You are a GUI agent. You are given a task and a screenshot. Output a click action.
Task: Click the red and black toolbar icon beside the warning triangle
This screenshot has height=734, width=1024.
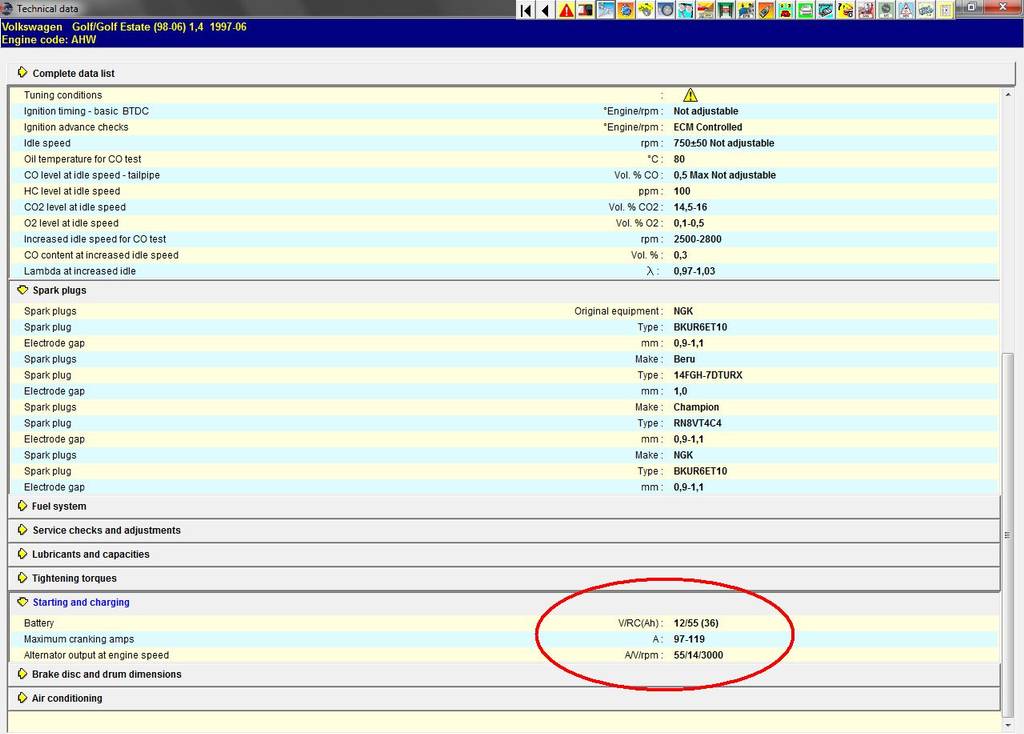[x=585, y=10]
